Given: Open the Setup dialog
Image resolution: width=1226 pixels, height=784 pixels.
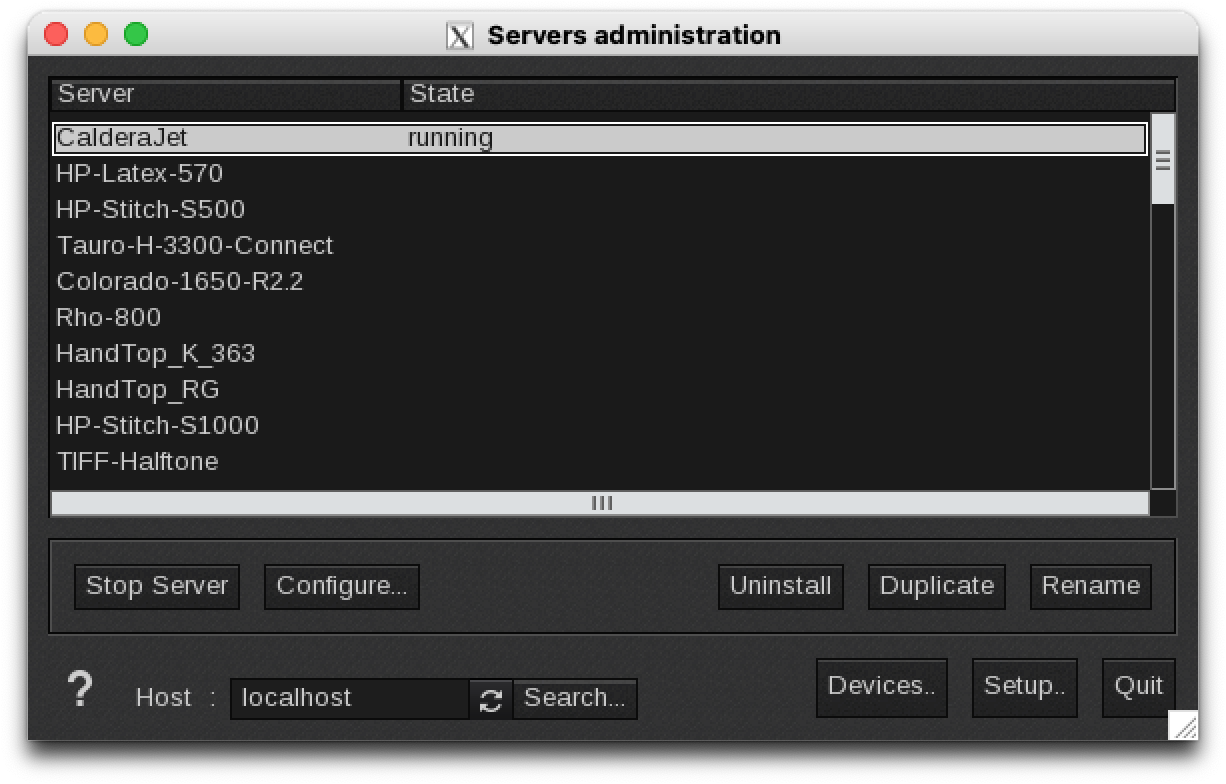Looking at the screenshot, I should [x=1024, y=687].
